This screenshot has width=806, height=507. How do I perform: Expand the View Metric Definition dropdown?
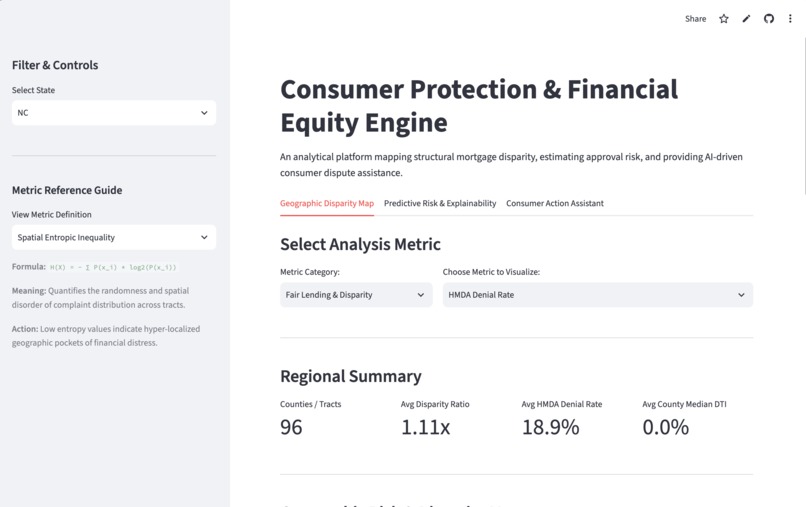click(x=114, y=238)
